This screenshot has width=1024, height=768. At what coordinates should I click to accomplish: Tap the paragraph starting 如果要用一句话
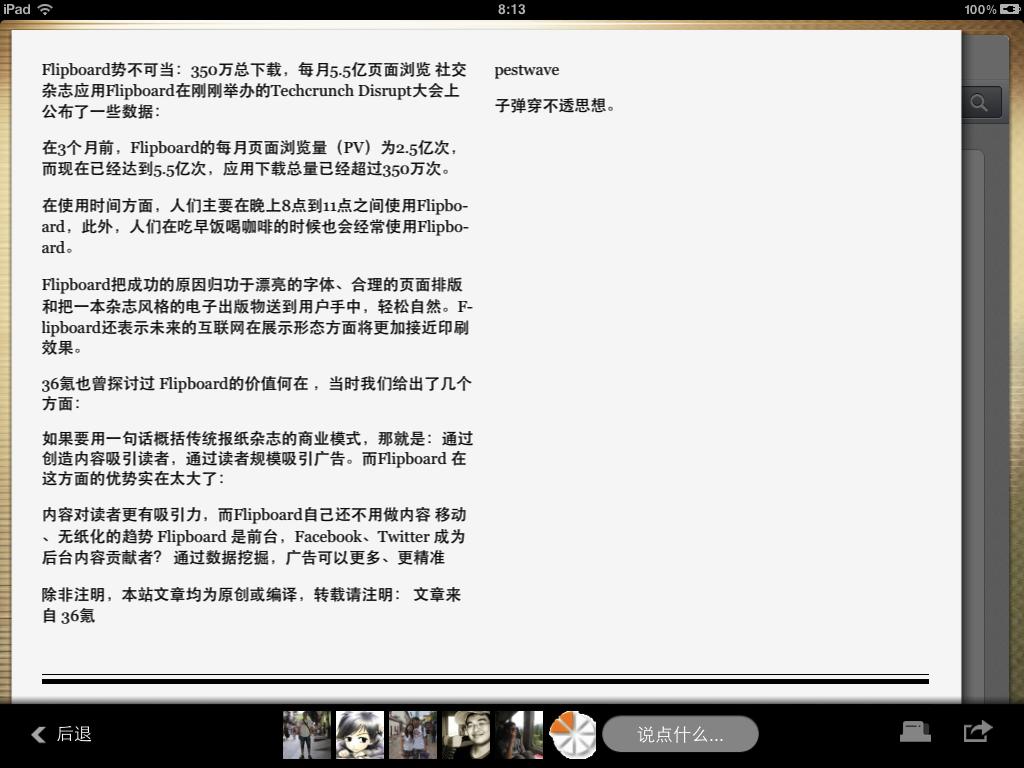257,458
